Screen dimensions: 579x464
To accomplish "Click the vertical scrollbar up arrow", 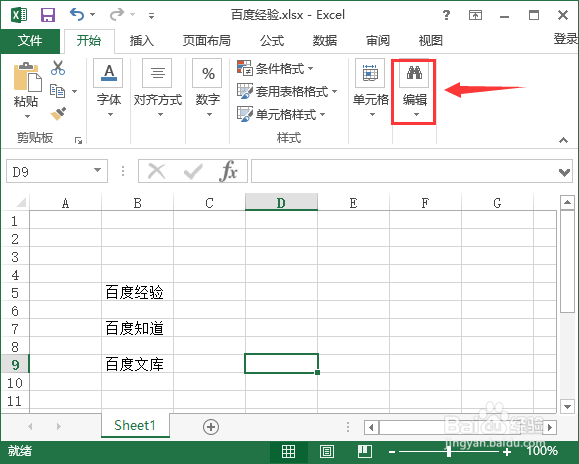I will (x=567, y=202).
